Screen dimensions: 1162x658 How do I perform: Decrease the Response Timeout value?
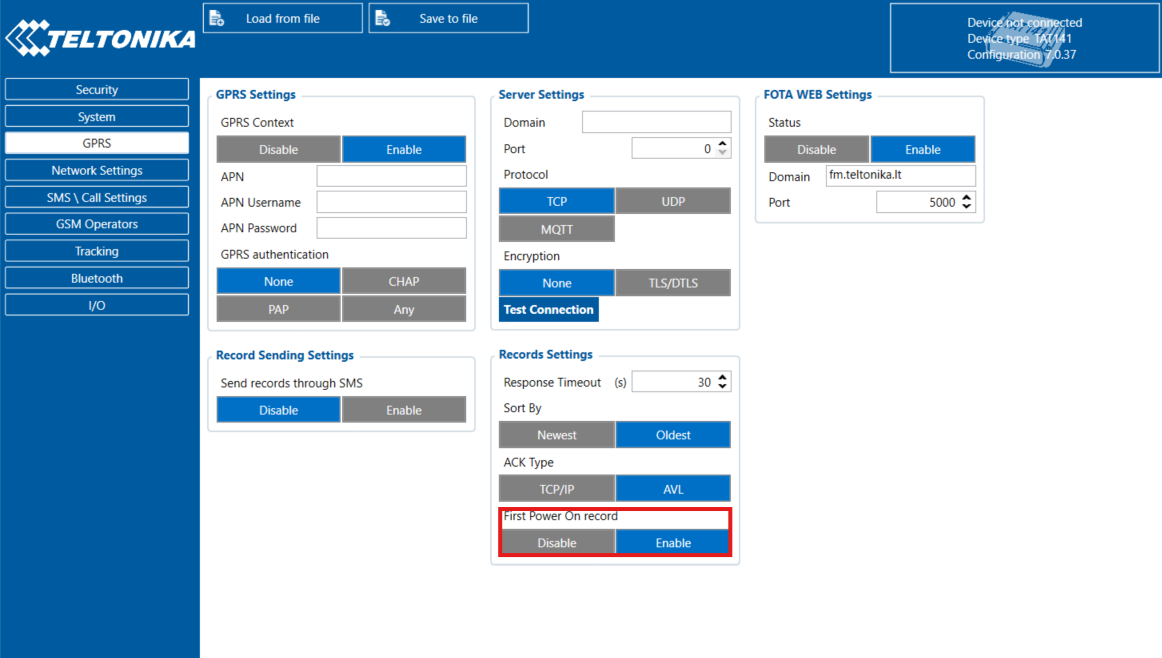tap(724, 387)
